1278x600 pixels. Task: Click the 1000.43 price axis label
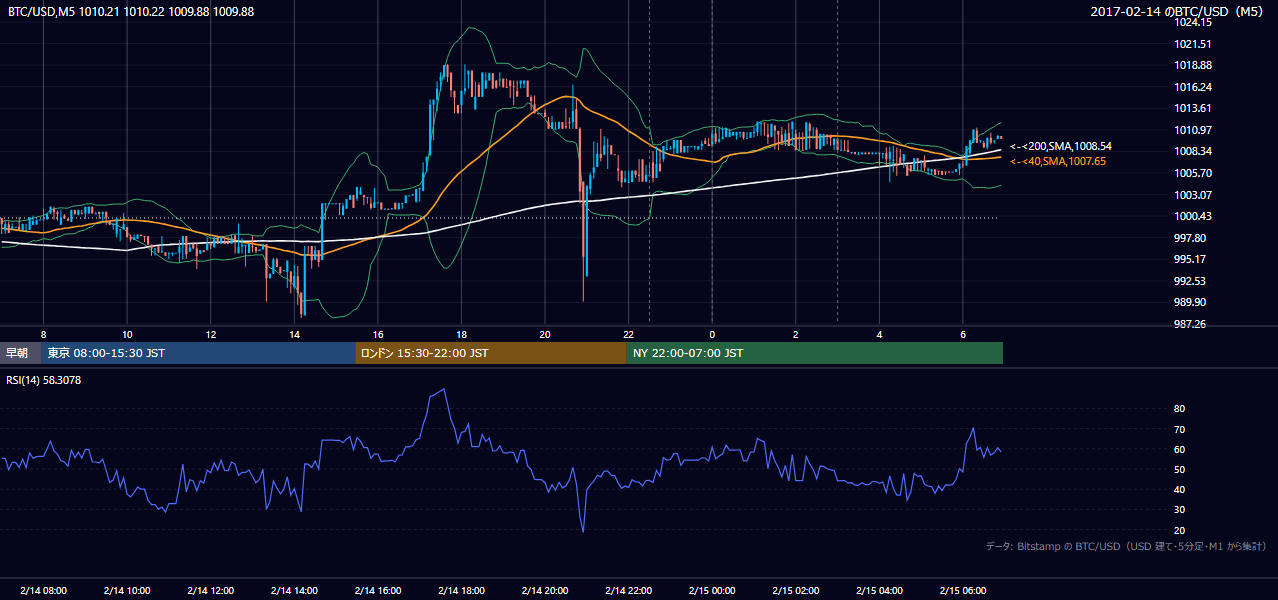(x=1194, y=216)
